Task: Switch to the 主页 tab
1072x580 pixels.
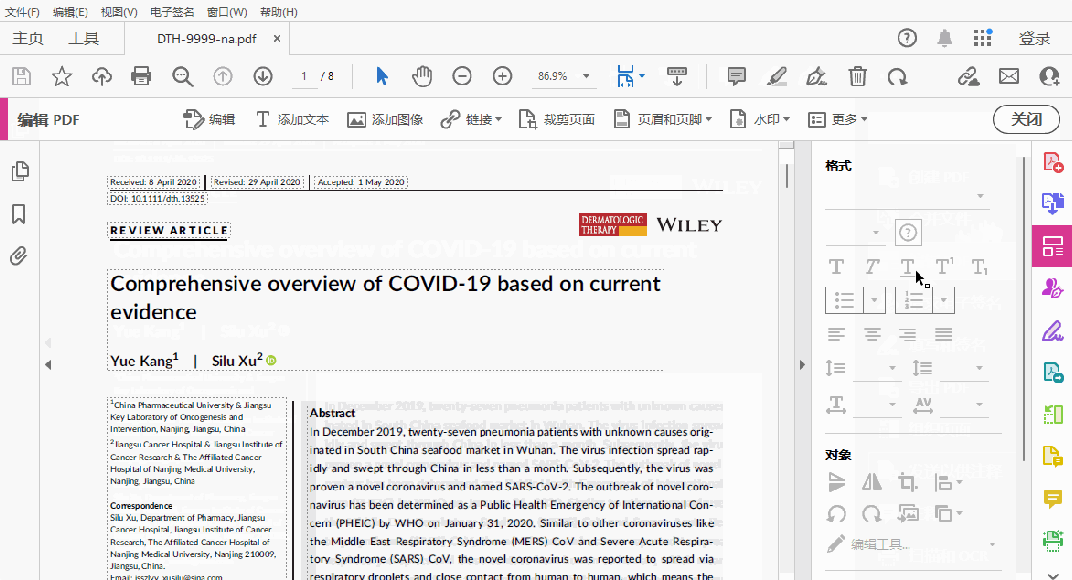Action: point(28,38)
